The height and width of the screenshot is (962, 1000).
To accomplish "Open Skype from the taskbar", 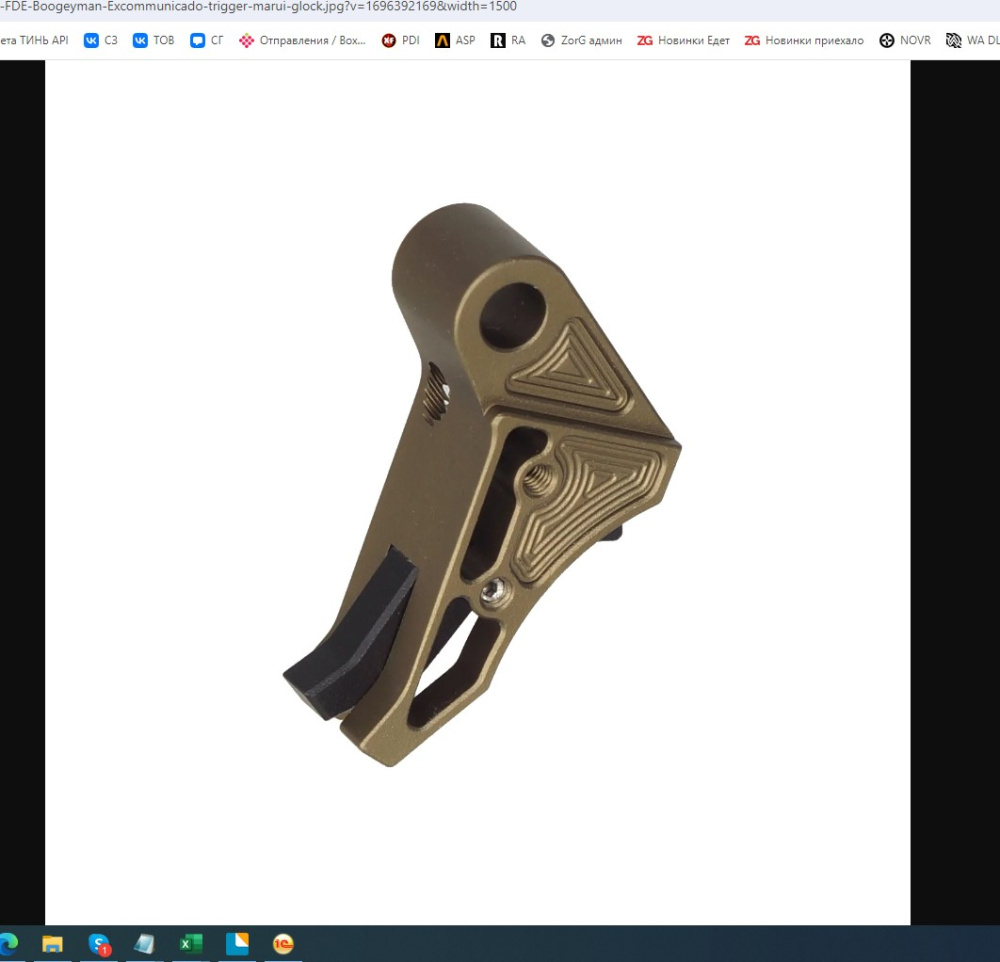I will [99, 944].
